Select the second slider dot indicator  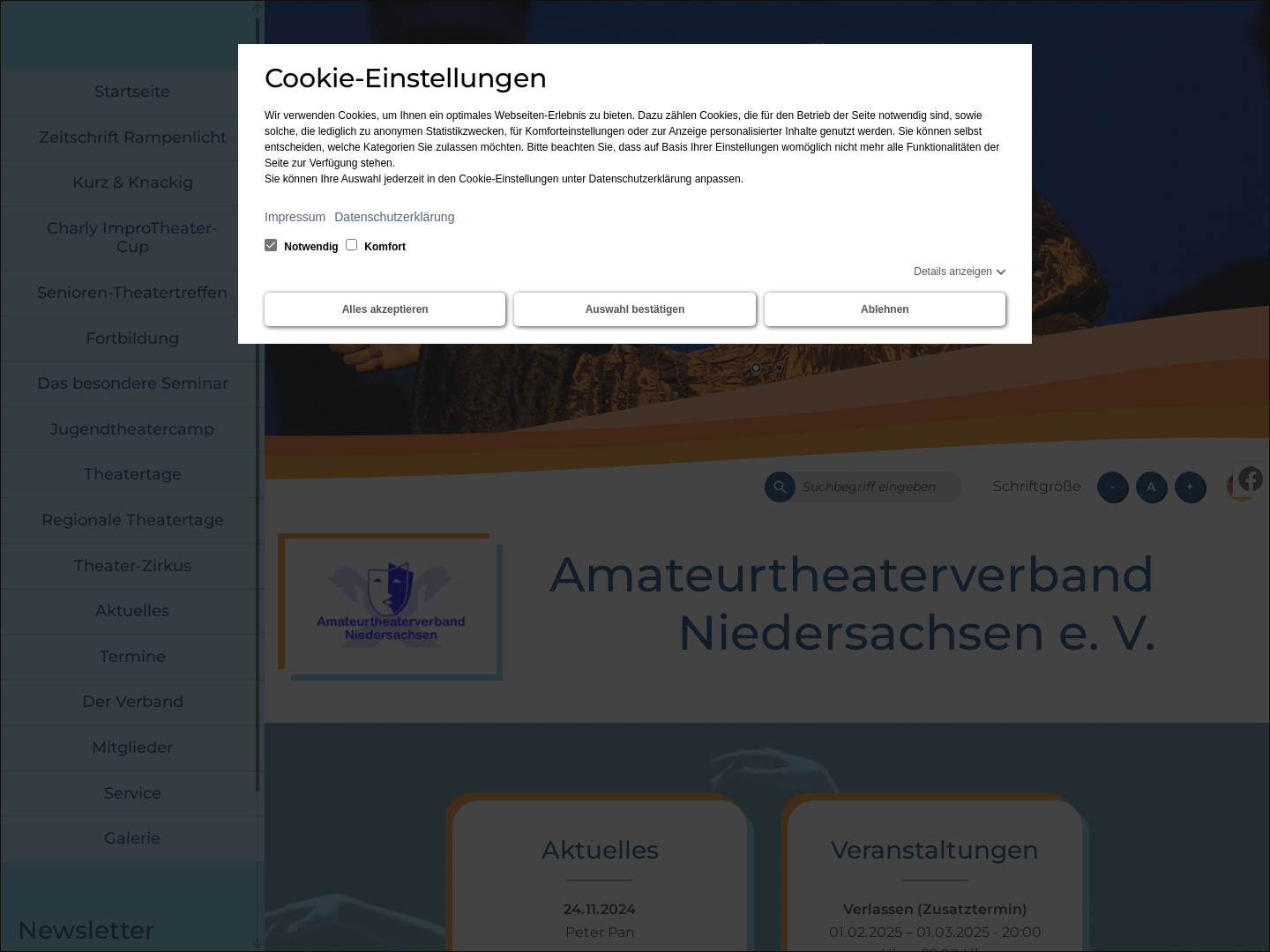coord(779,368)
